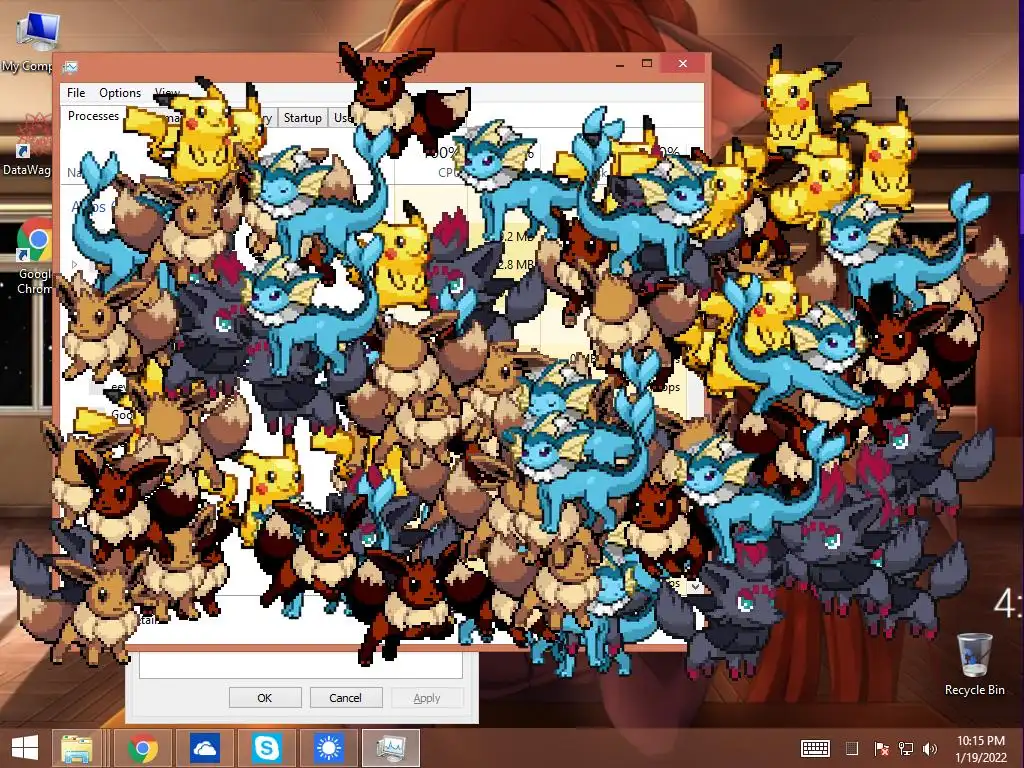The height and width of the screenshot is (768, 1024).
Task: Open the Weather sun app in the taskbar
Action: (x=328, y=748)
